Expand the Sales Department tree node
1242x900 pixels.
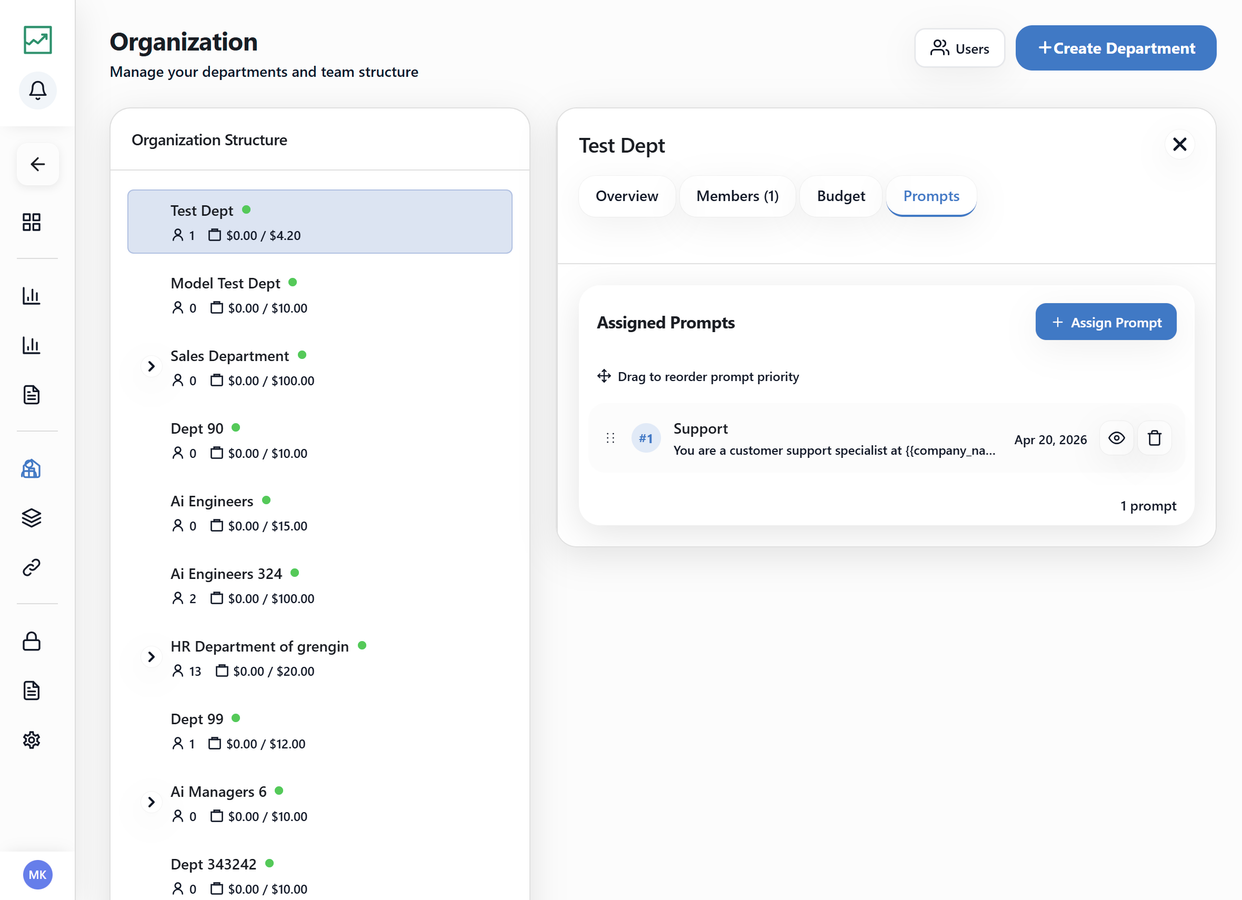(x=151, y=367)
